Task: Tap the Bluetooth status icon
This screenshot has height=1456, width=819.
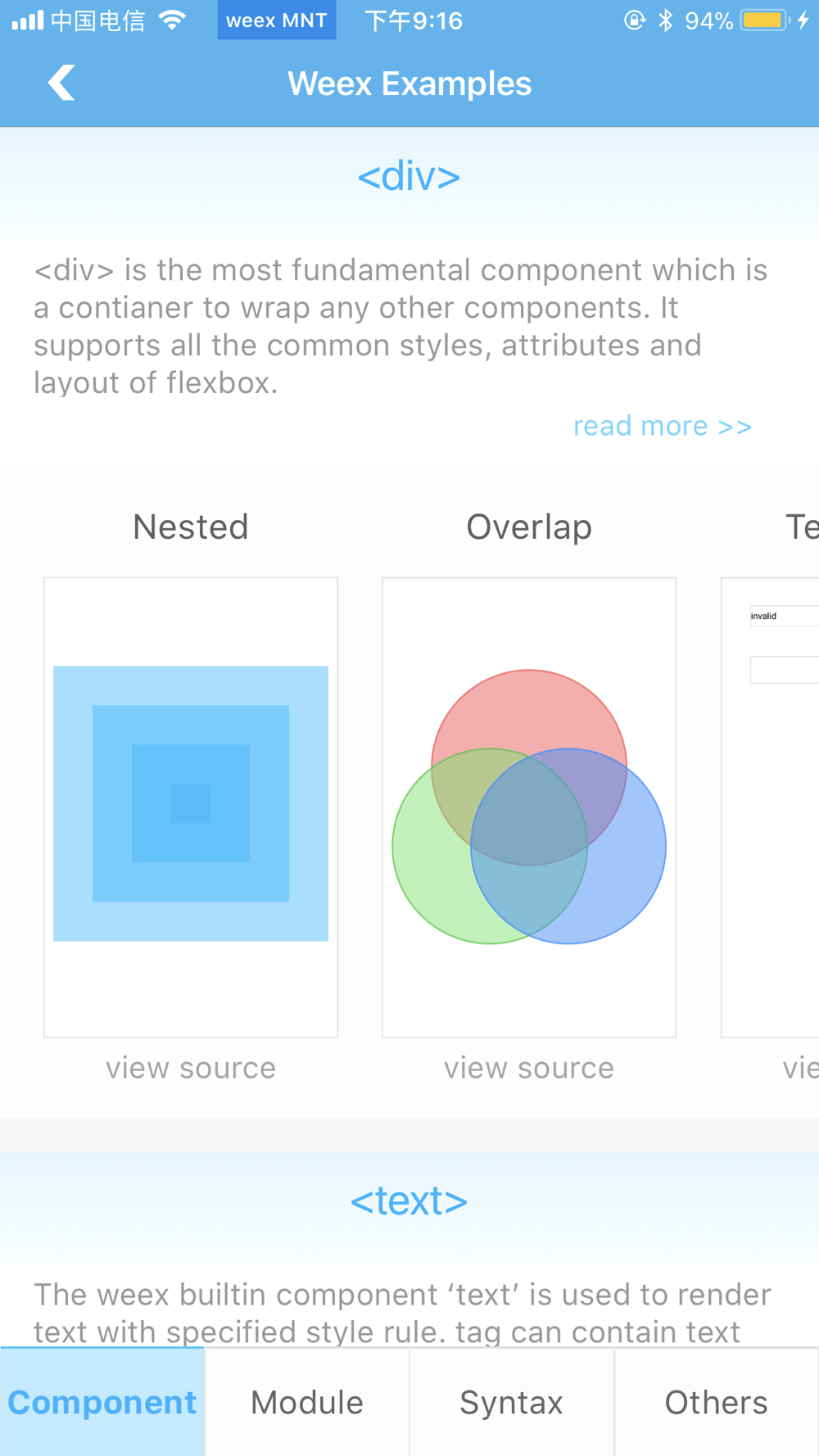Action: 666,20
